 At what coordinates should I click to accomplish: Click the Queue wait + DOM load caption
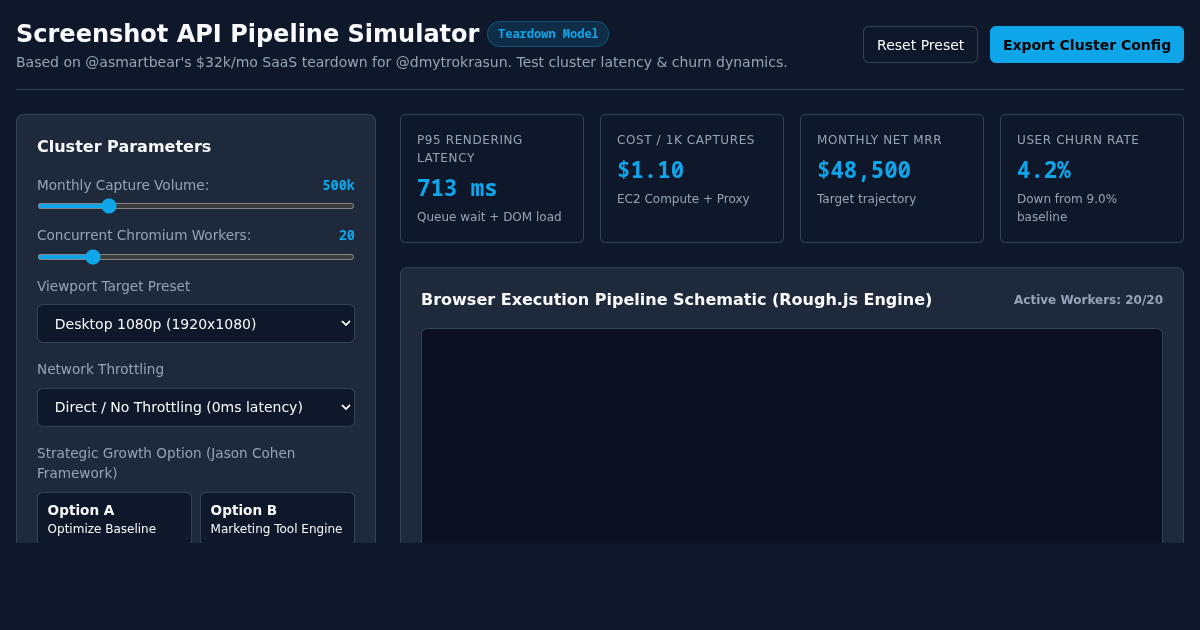click(489, 217)
